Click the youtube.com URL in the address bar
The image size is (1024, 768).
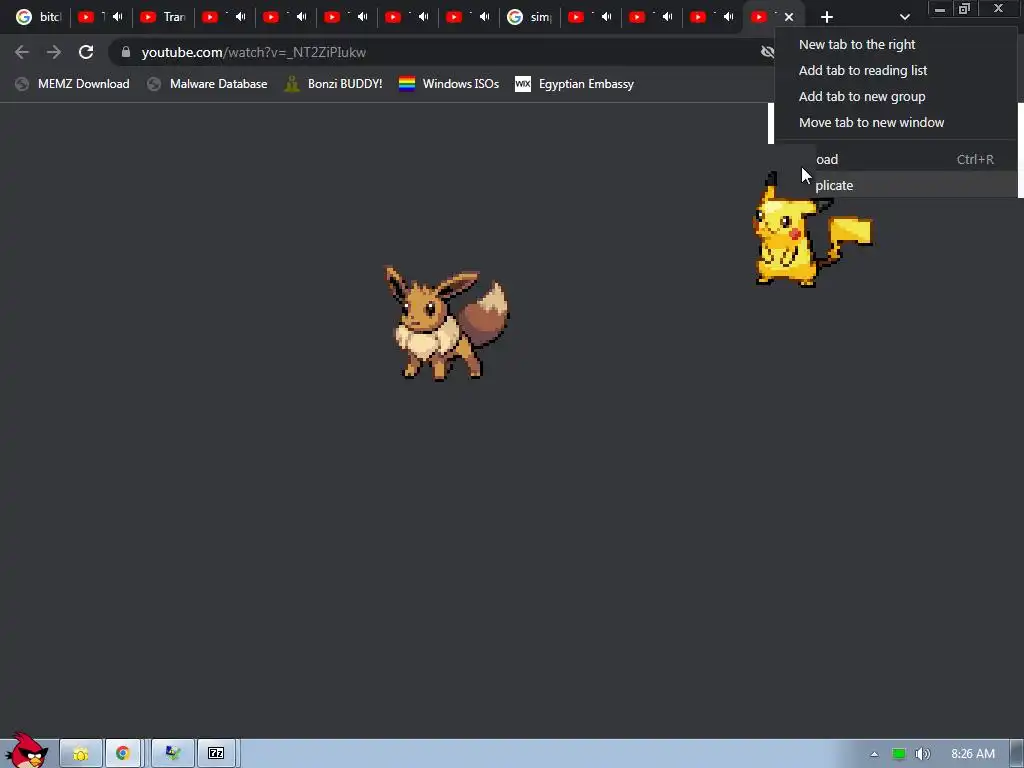[x=253, y=52]
